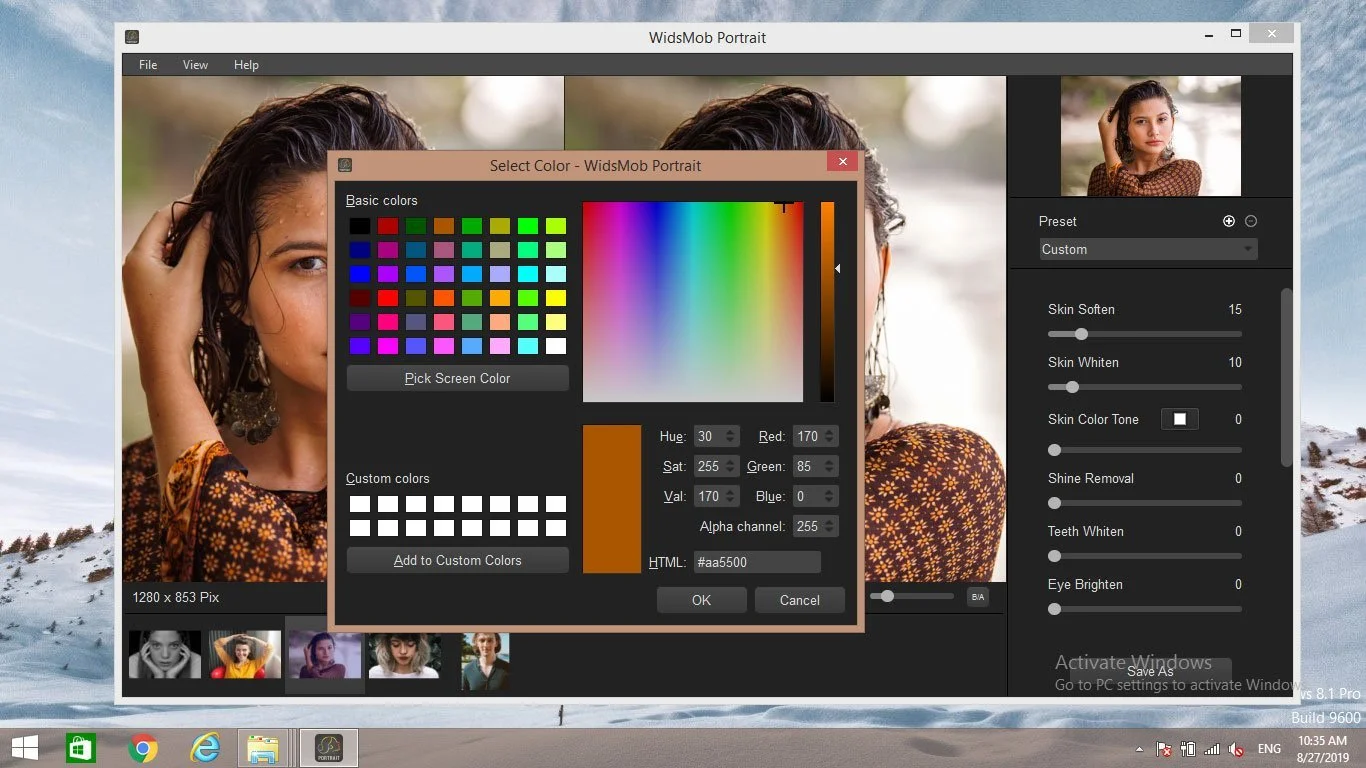Decrease the Saturation value using its down arrow
1366x768 pixels.
(x=729, y=471)
